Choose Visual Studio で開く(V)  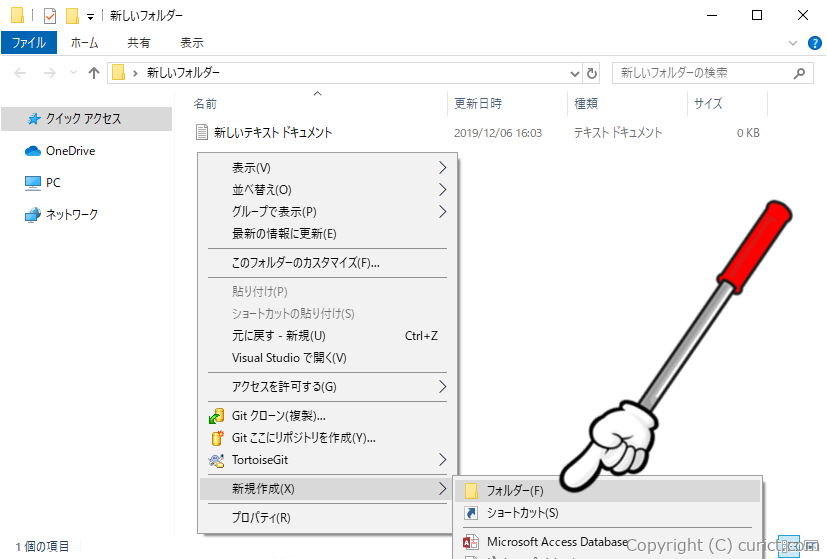(327, 358)
